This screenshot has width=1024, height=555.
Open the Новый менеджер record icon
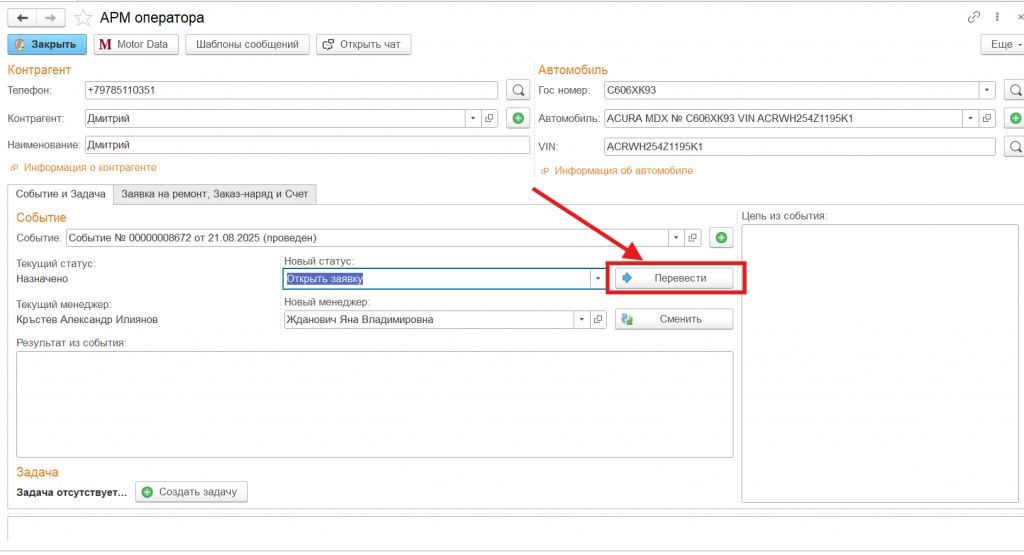point(599,319)
